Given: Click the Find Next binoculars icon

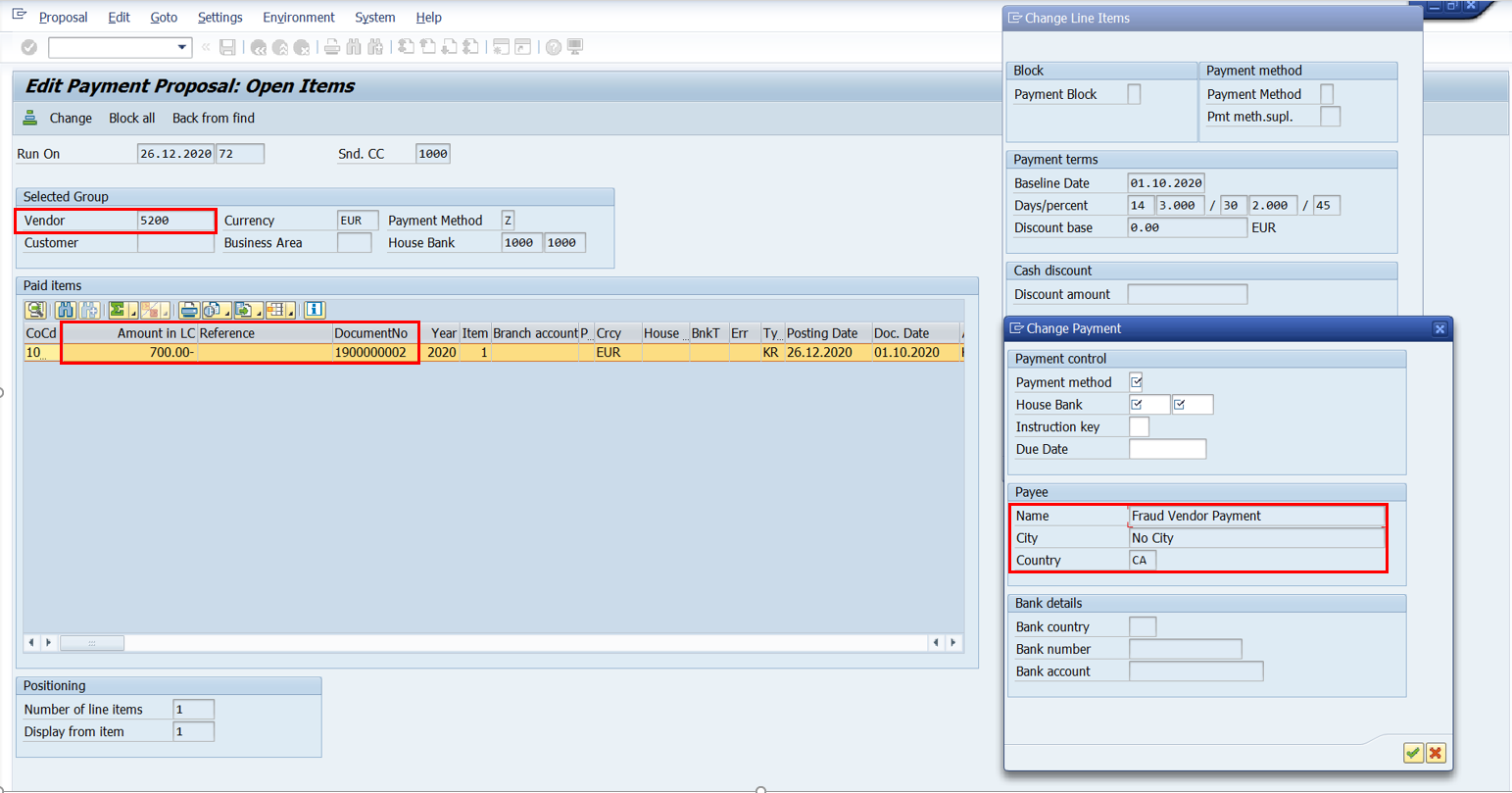Looking at the screenshot, I should click(x=88, y=311).
